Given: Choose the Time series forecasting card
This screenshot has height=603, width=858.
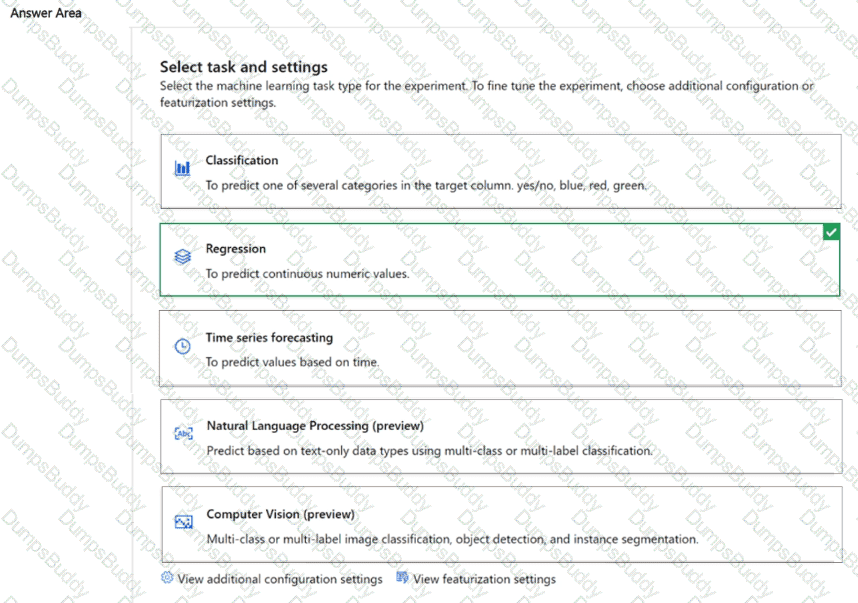Looking at the screenshot, I should (500, 348).
